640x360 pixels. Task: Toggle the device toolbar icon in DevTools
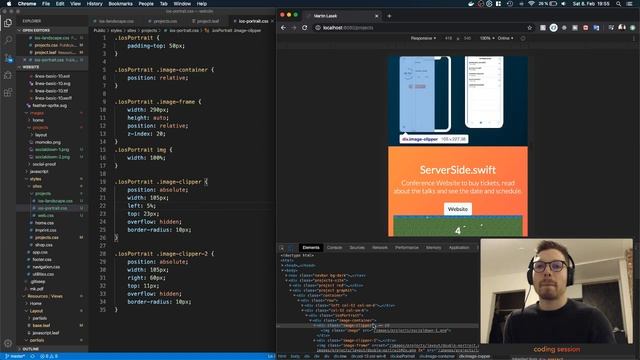(x=291, y=248)
